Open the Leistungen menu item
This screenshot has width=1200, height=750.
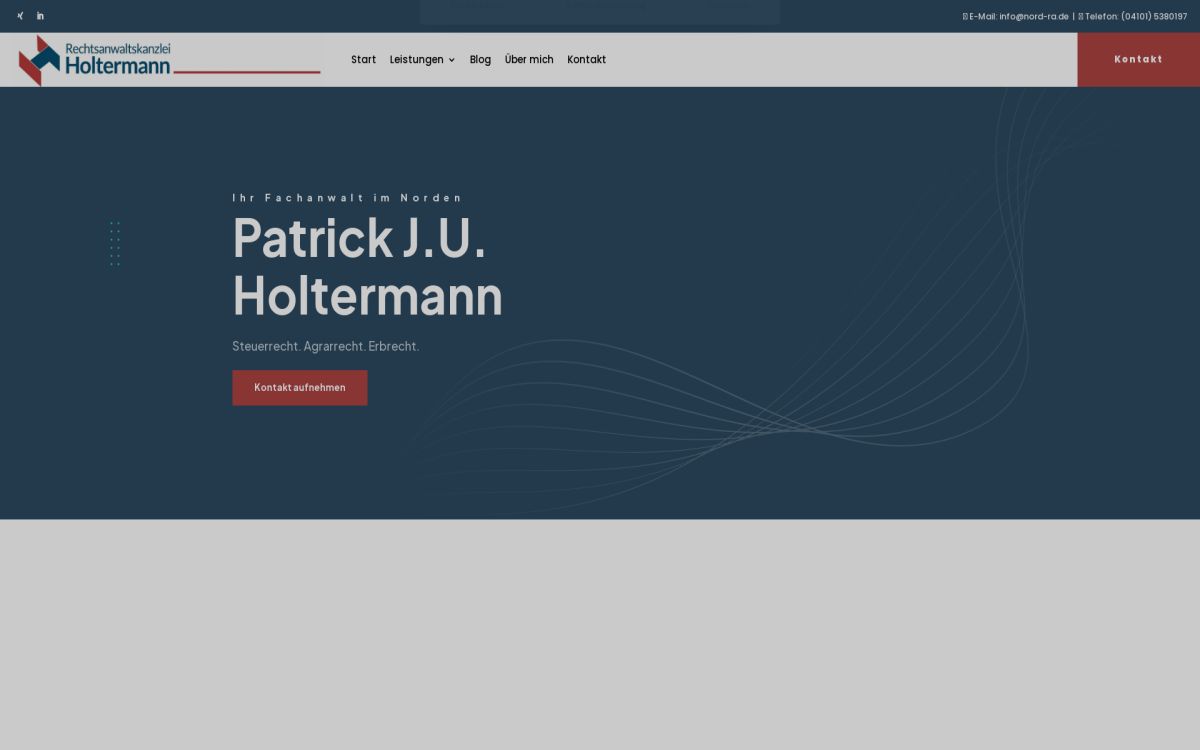[416, 60]
